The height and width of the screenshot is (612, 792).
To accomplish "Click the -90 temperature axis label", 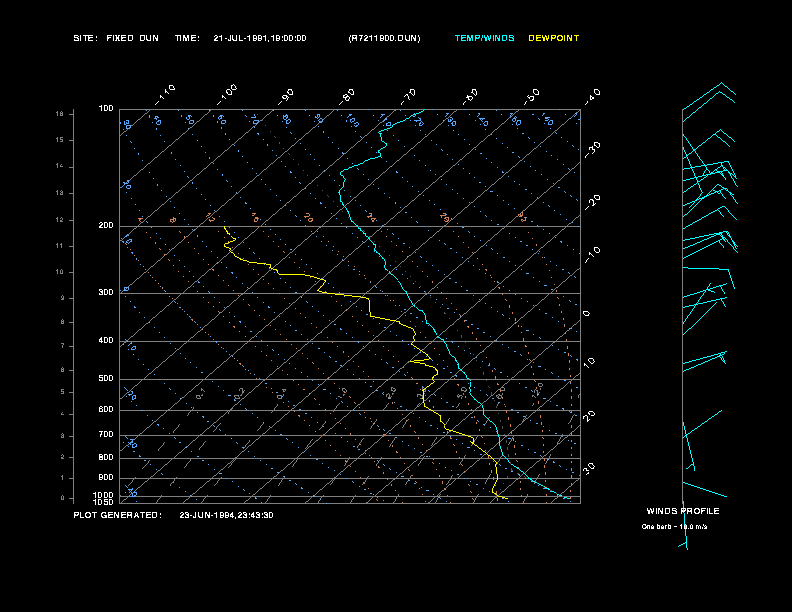I will point(286,97).
